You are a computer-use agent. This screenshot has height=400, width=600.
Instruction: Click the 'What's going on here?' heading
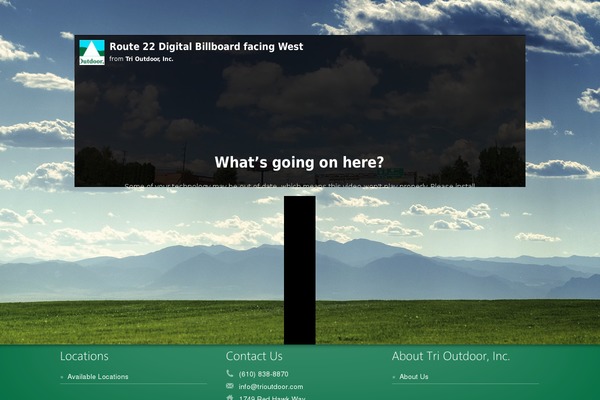click(299, 162)
